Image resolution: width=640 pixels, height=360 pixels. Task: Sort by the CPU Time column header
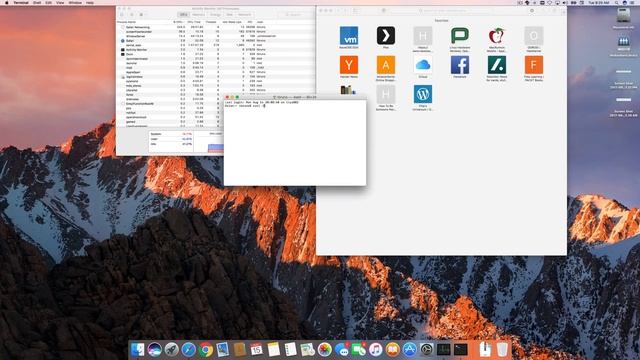[194, 22]
